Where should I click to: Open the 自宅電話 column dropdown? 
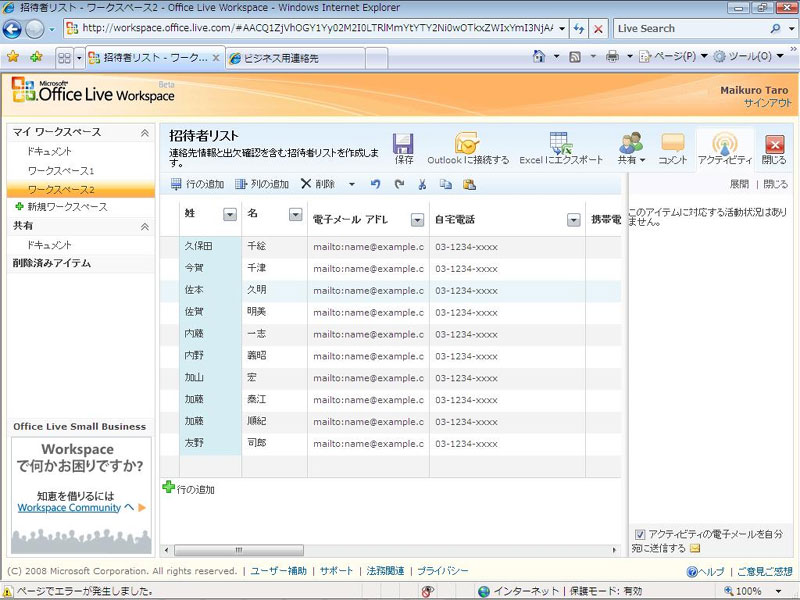[574, 220]
